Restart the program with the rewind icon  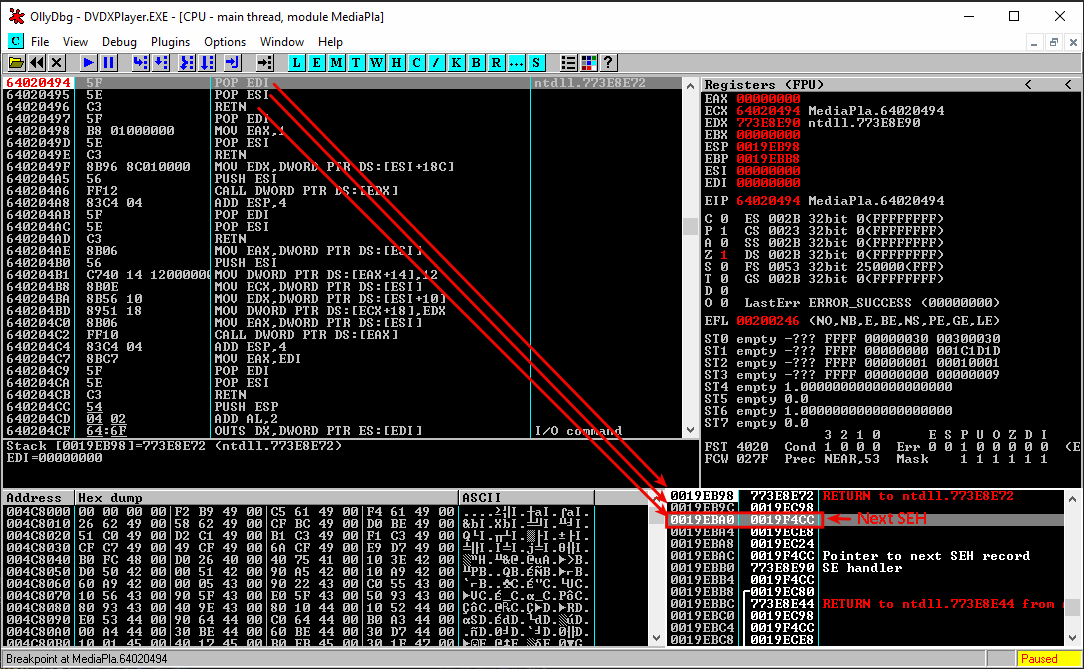(37, 63)
